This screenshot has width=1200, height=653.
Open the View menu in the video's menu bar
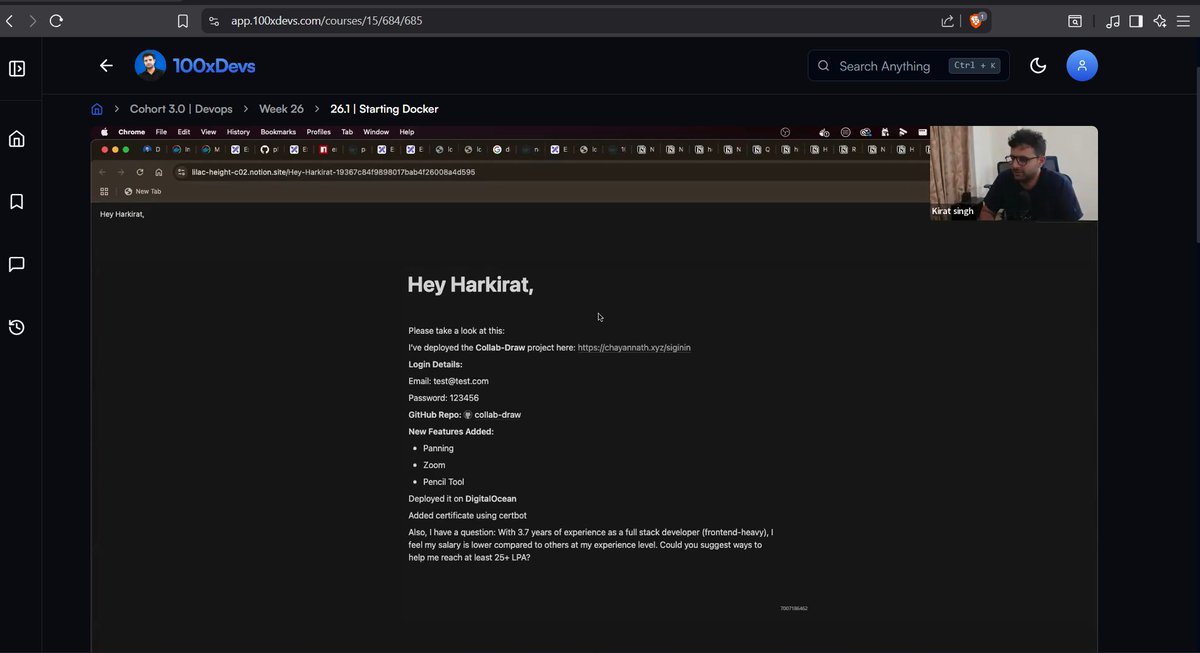[208, 132]
